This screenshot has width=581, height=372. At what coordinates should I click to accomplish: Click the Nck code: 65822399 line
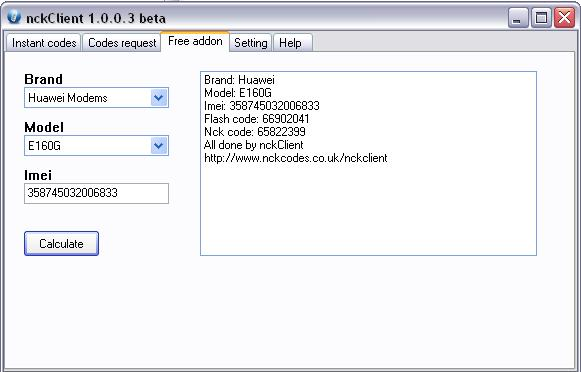255,132
